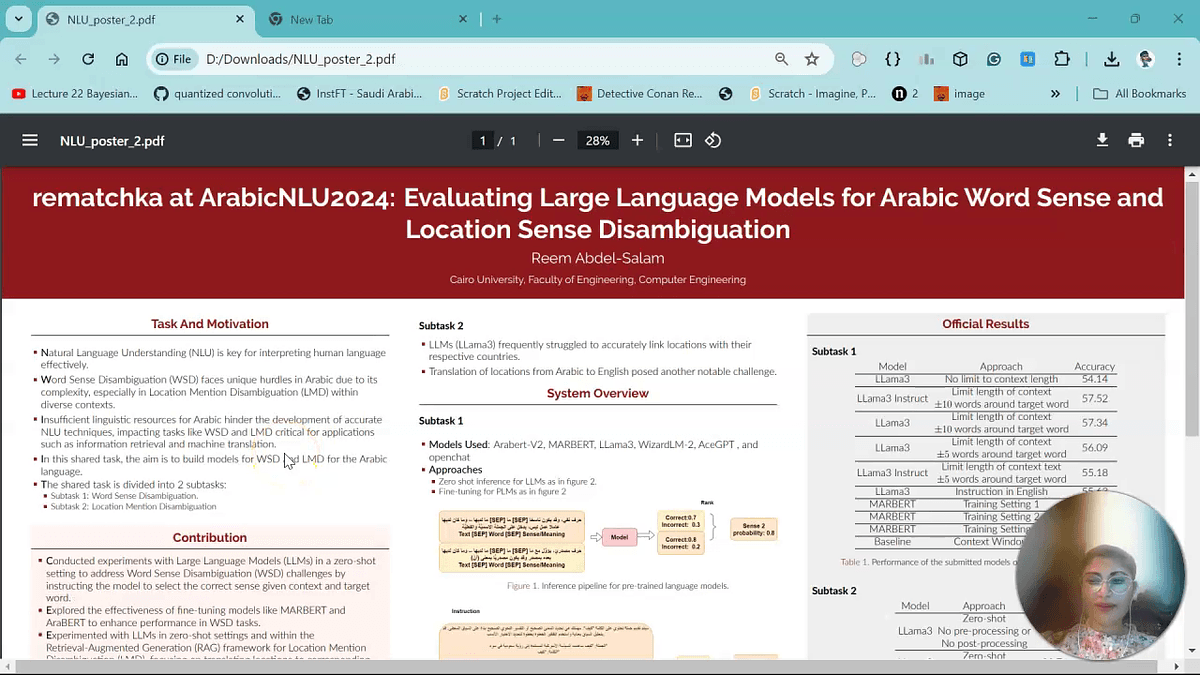1200x675 pixels.
Task: Open the image bookmark
Action: (x=960, y=93)
